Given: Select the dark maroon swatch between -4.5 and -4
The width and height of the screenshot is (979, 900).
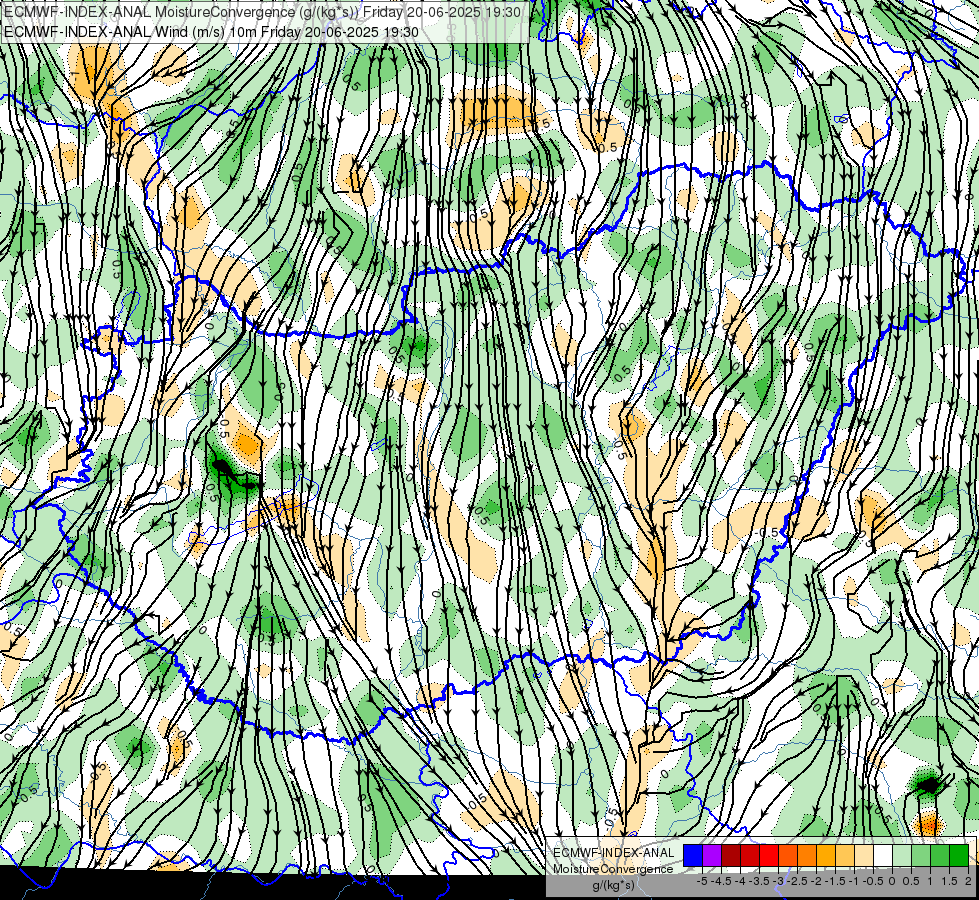Looking at the screenshot, I should click(x=731, y=856).
